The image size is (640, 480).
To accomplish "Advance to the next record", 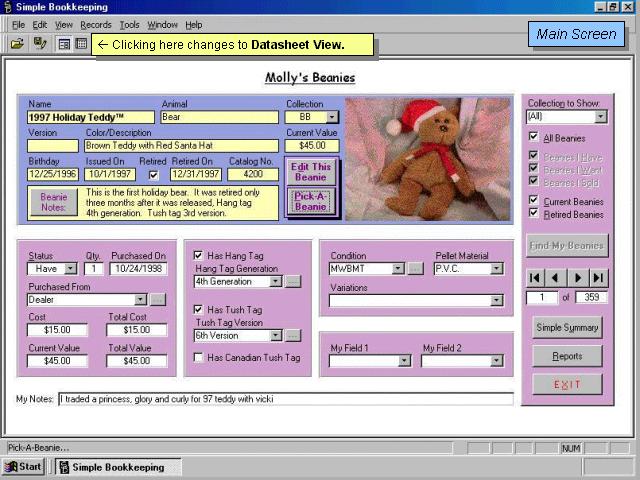I will coord(578,277).
